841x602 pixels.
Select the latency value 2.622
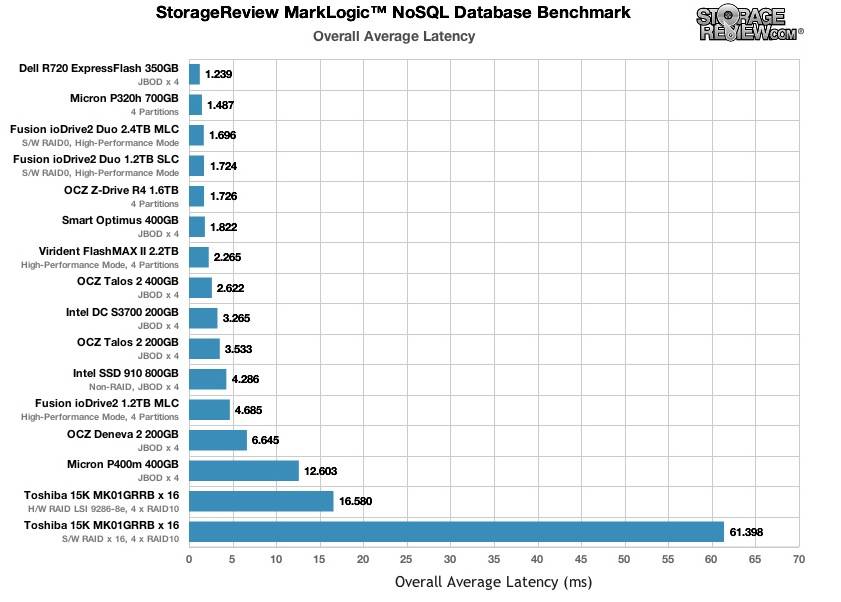tap(231, 288)
